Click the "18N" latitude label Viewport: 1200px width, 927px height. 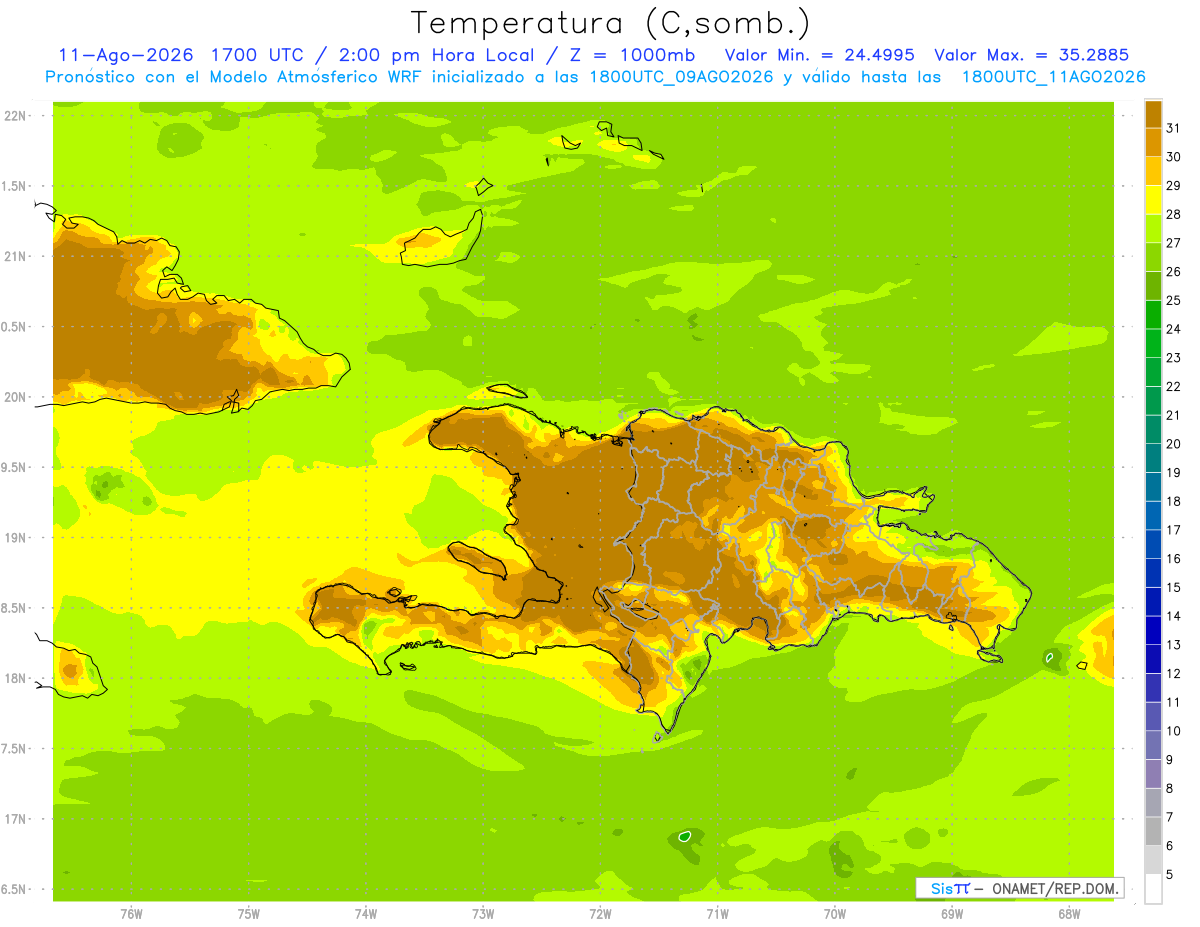click(17, 678)
